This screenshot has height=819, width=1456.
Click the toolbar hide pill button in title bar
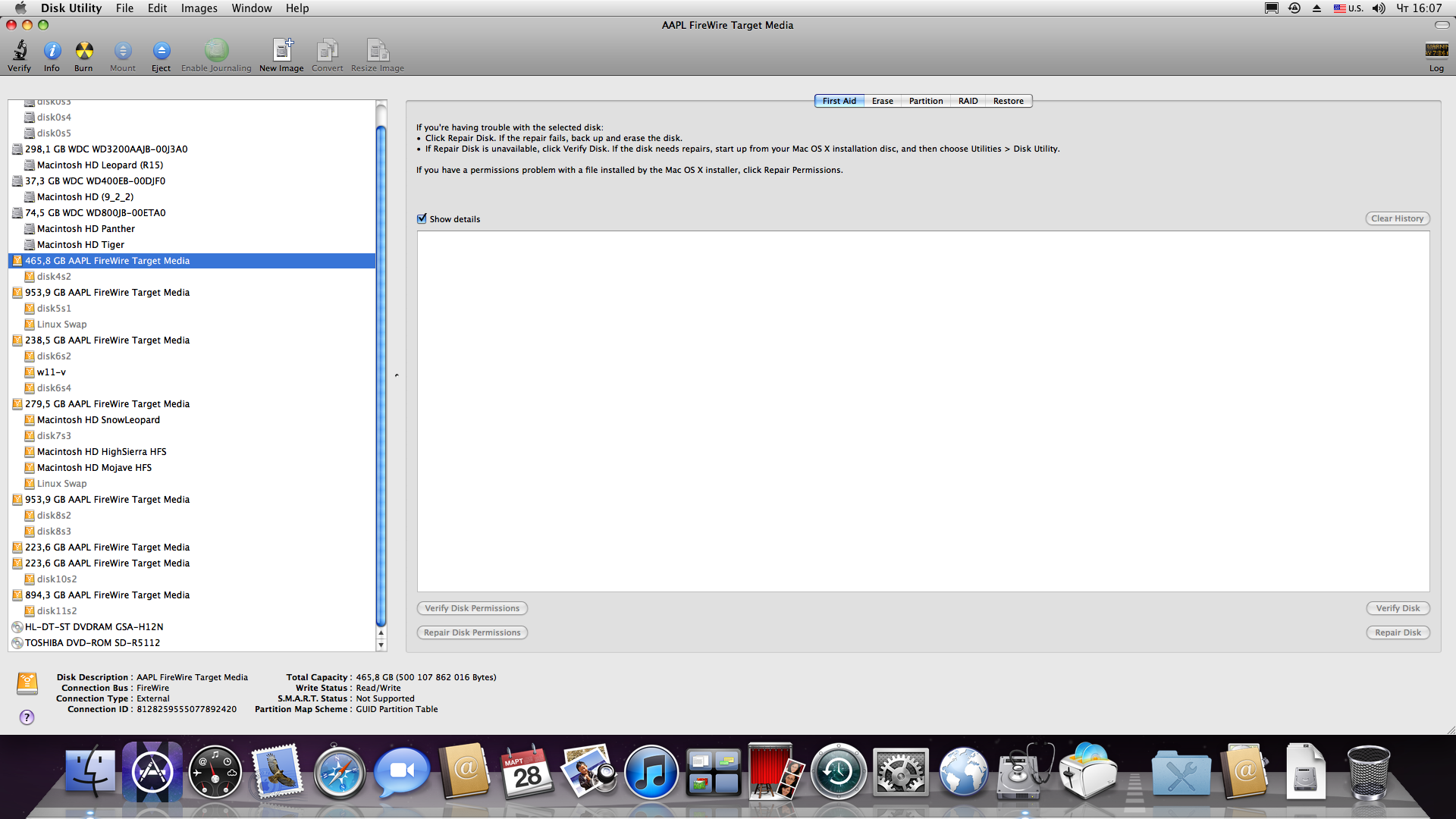[1442, 25]
